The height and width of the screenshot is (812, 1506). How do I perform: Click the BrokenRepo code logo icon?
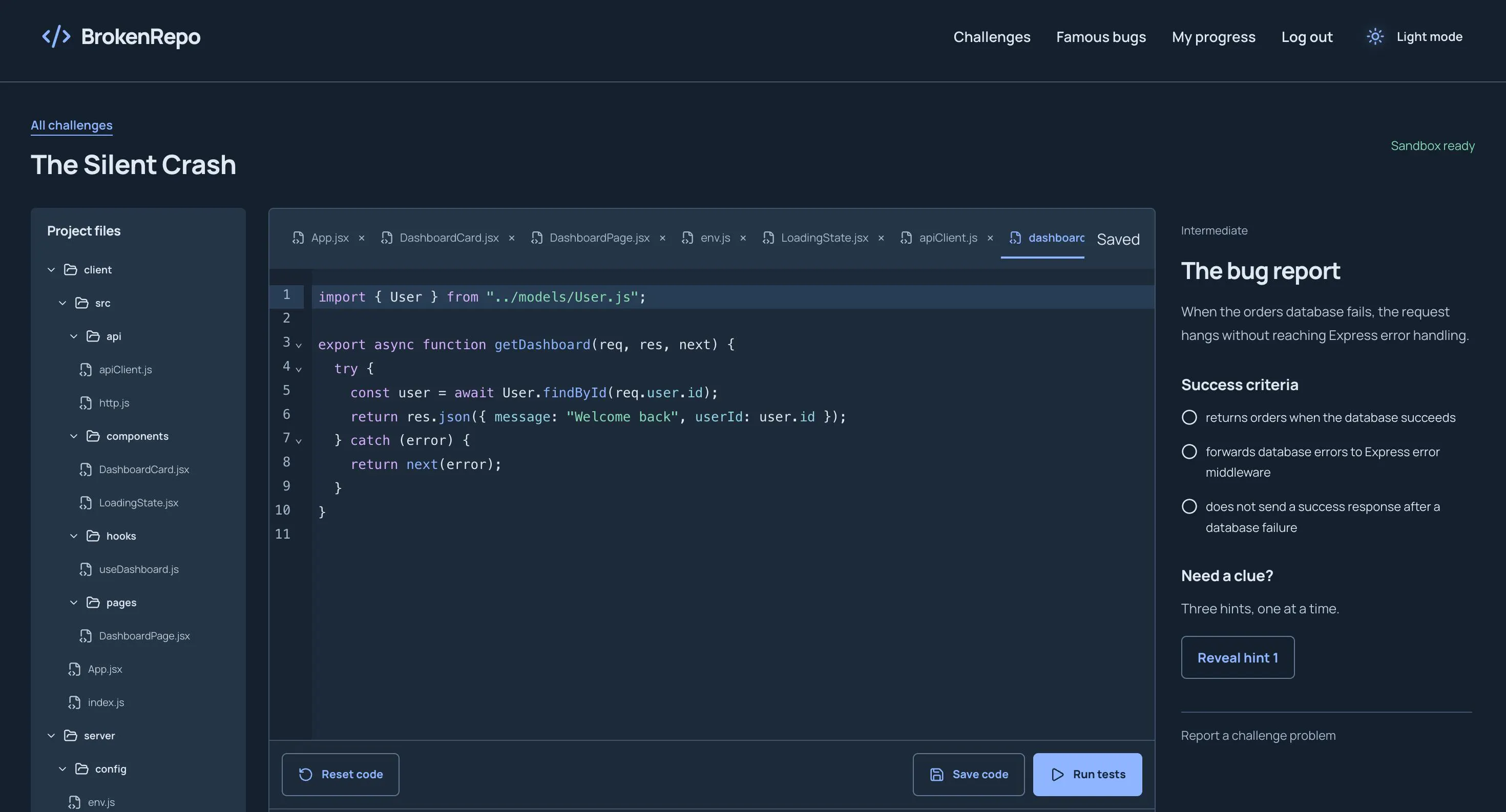coord(56,37)
